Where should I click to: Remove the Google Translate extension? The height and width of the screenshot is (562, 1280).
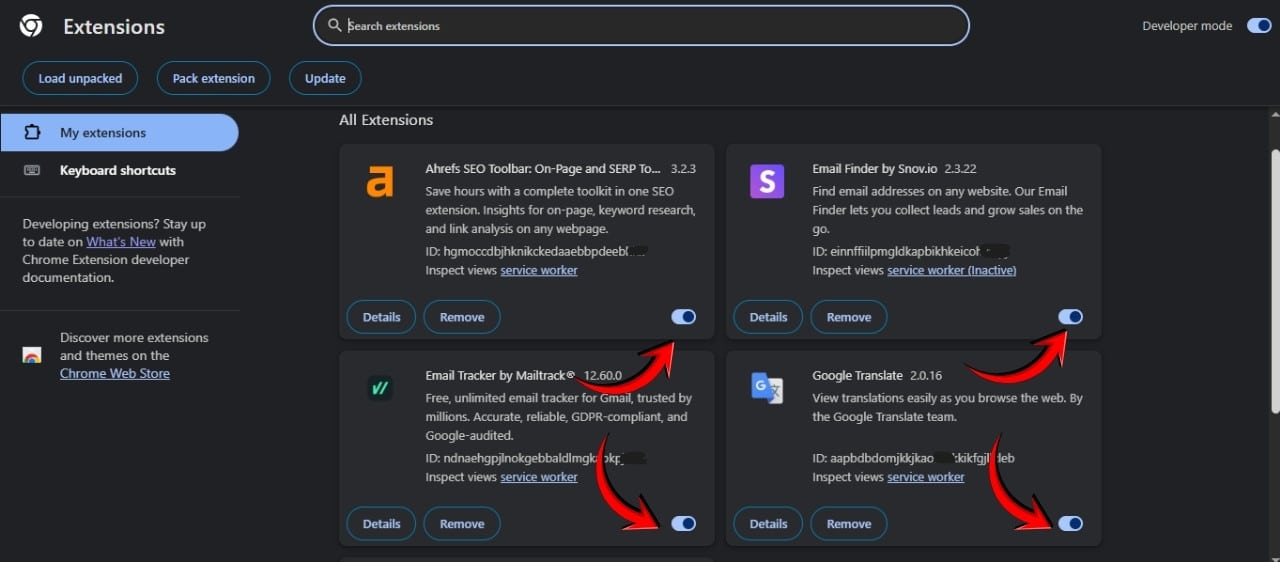coord(849,523)
